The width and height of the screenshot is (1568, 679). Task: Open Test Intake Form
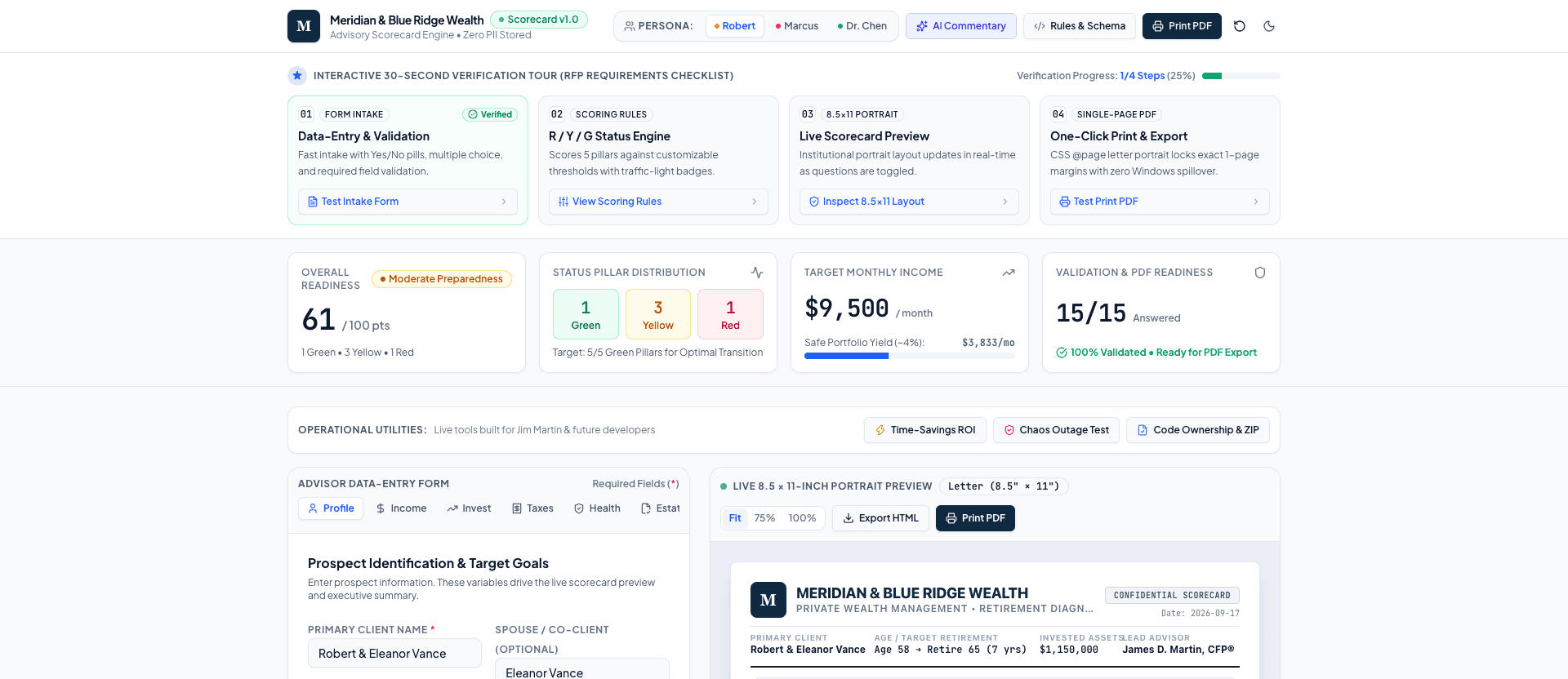(408, 202)
